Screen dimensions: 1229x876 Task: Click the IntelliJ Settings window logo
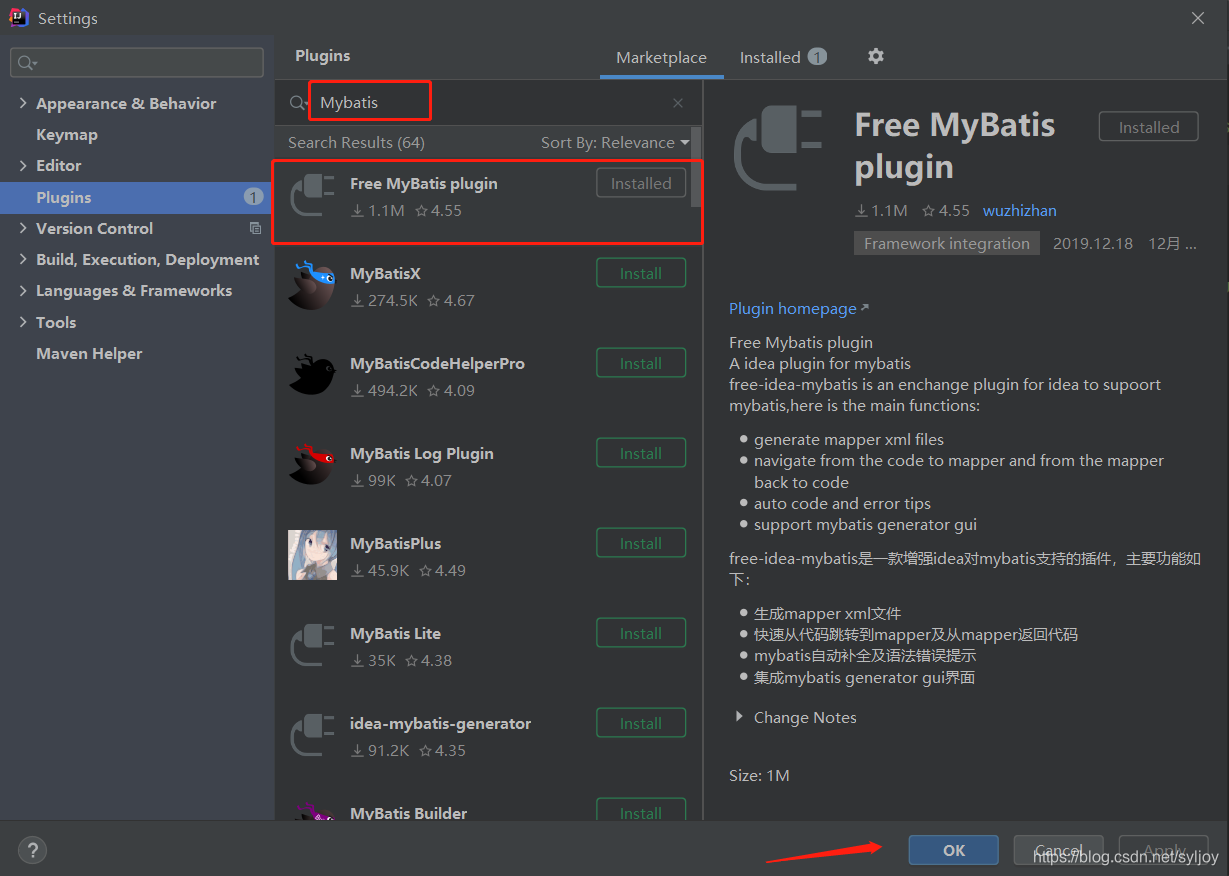point(18,17)
